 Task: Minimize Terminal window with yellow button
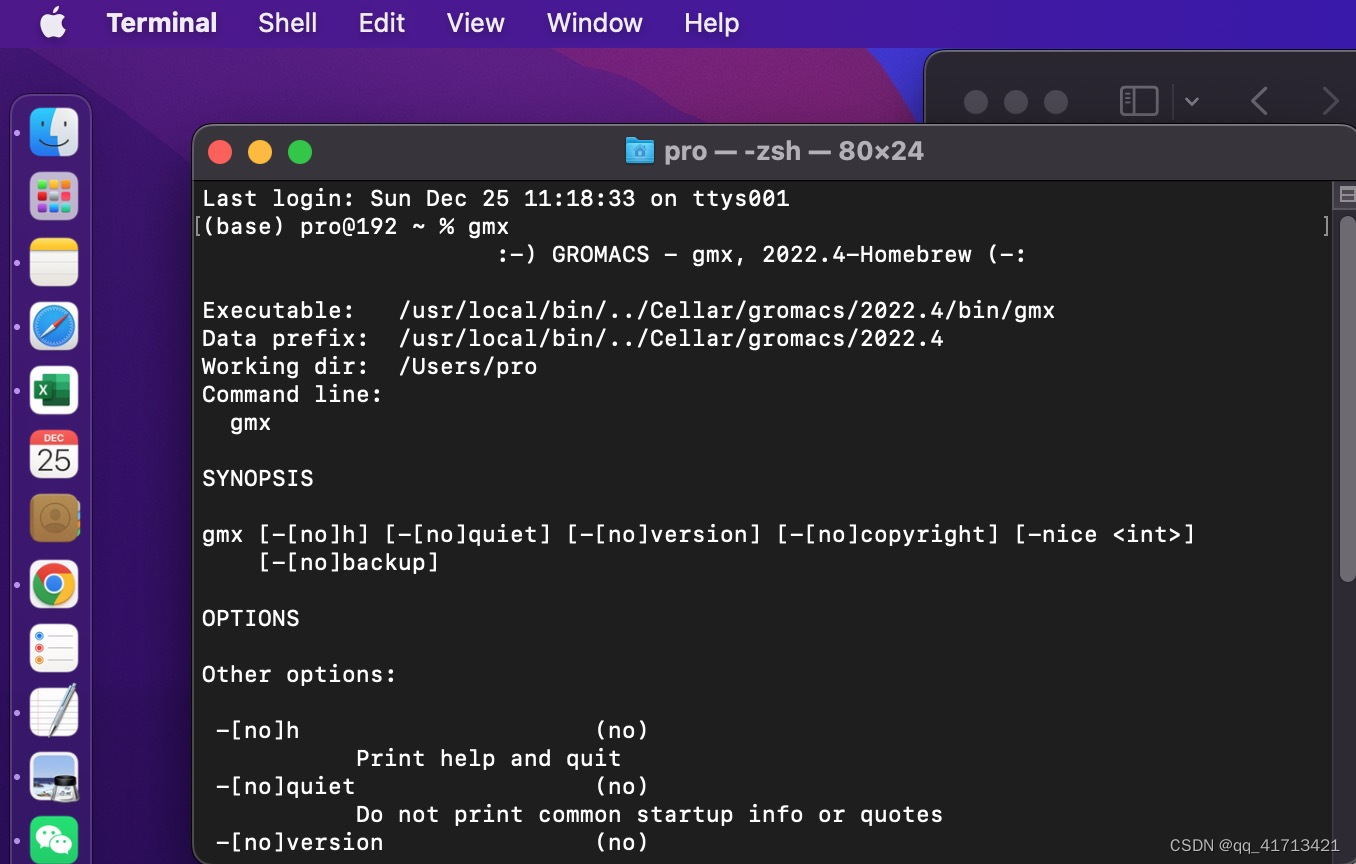coord(260,152)
